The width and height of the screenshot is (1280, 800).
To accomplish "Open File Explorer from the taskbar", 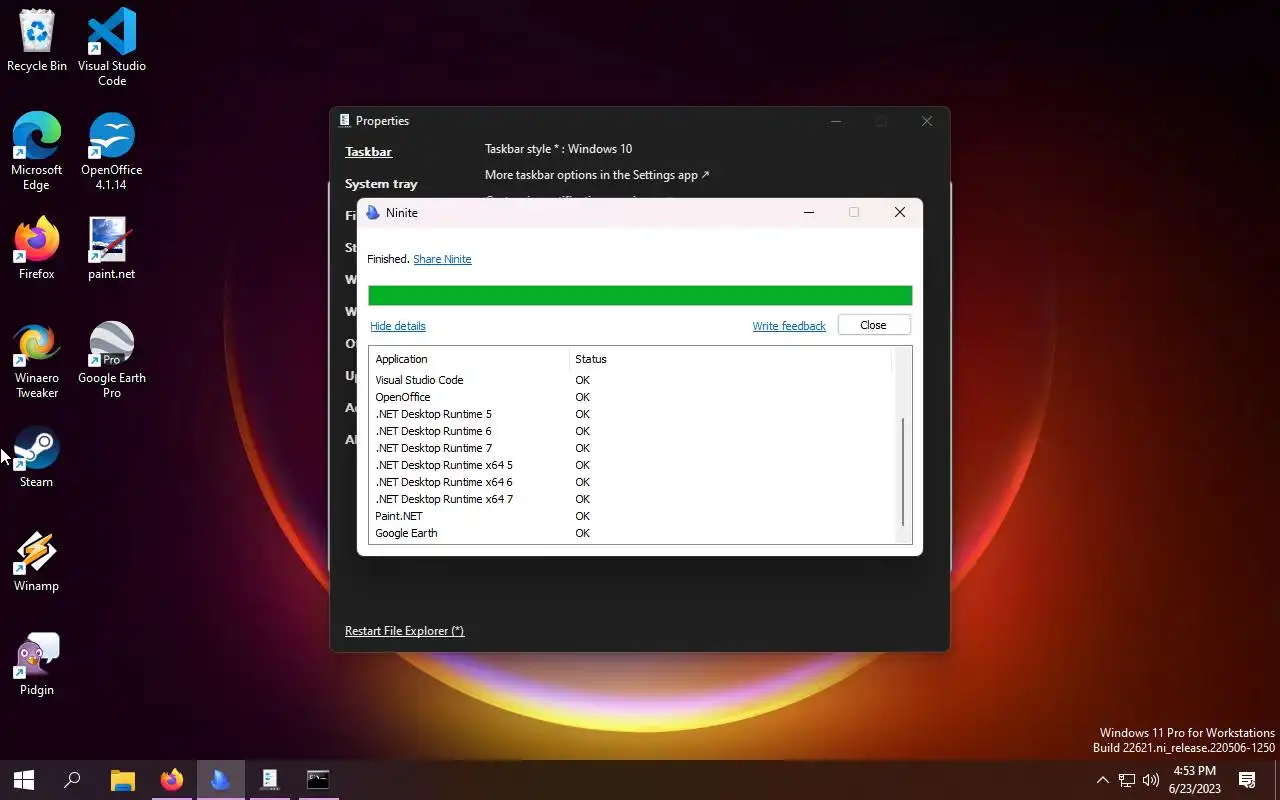I will point(122,780).
